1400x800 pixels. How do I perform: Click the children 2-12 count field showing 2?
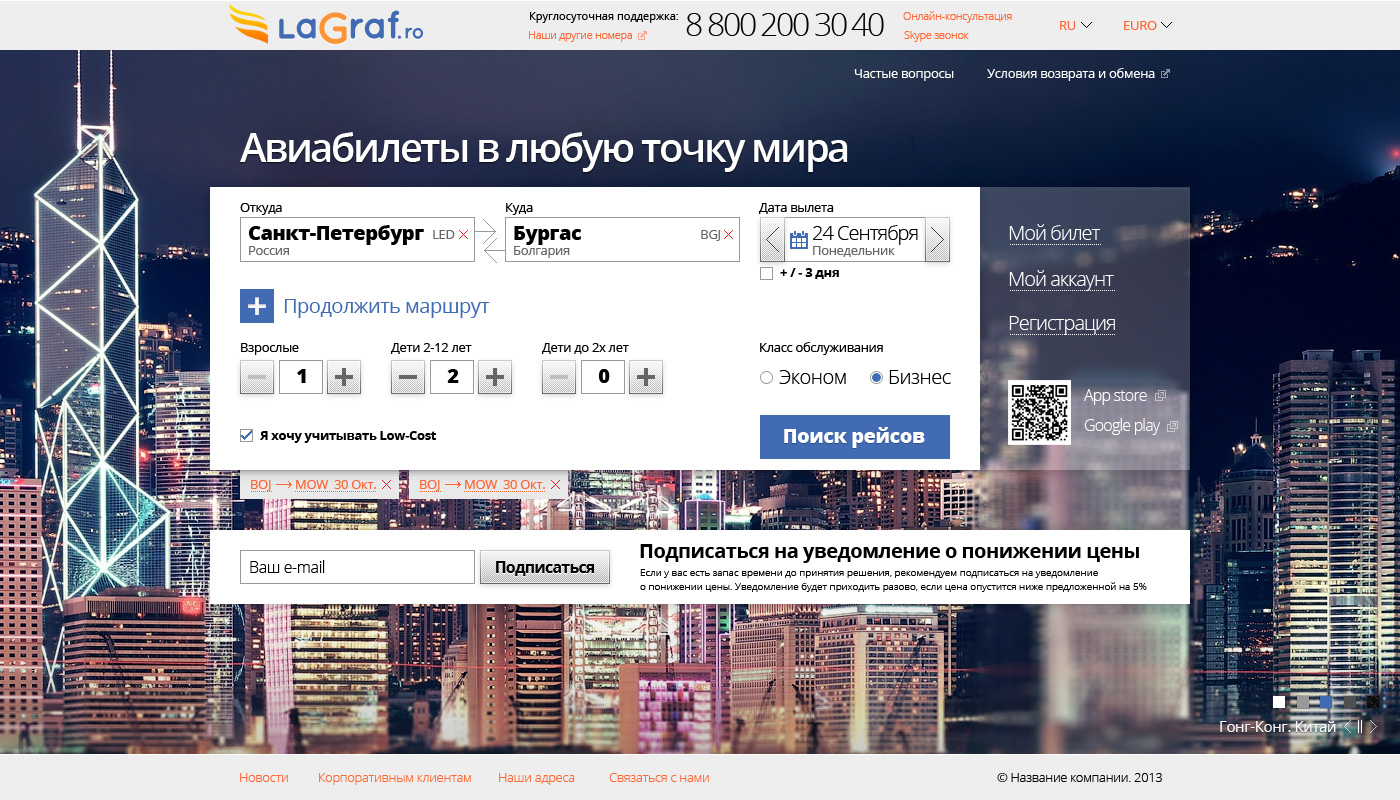(452, 377)
